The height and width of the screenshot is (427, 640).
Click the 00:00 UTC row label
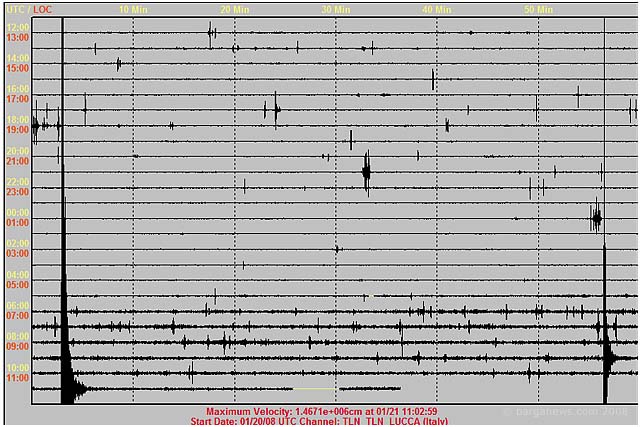[x=17, y=213]
